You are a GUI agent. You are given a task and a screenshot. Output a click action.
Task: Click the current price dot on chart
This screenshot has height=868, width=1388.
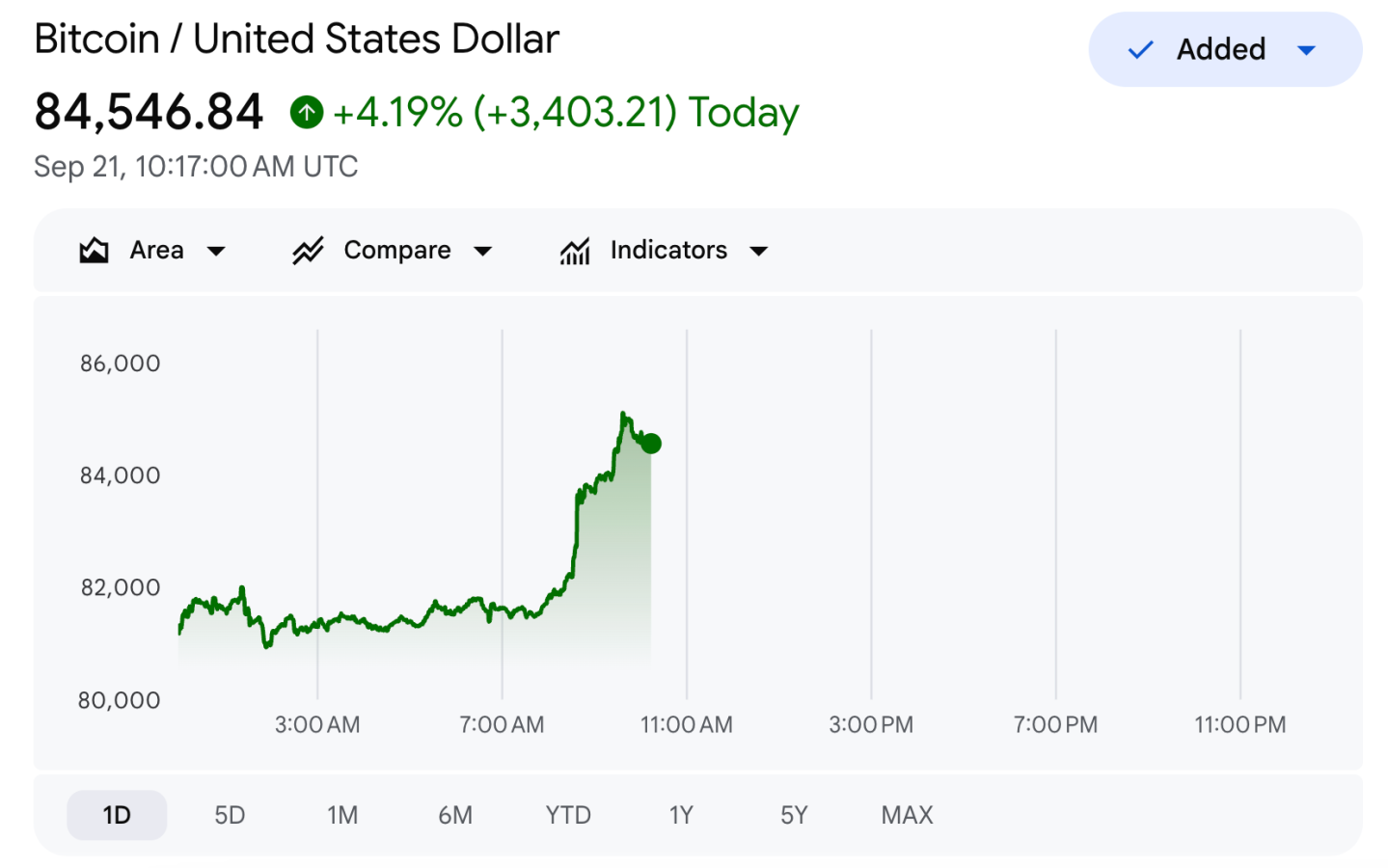(x=651, y=444)
